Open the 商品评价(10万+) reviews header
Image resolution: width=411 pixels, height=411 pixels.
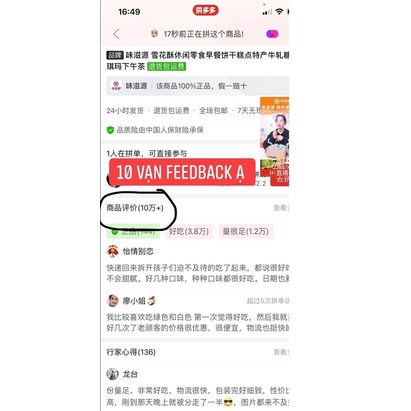click(135, 208)
